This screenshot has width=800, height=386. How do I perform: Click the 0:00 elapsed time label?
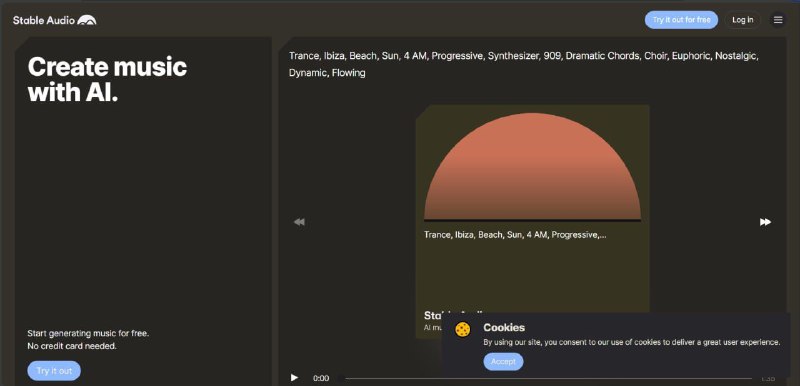pyautogui.click(x=321, y=378)
